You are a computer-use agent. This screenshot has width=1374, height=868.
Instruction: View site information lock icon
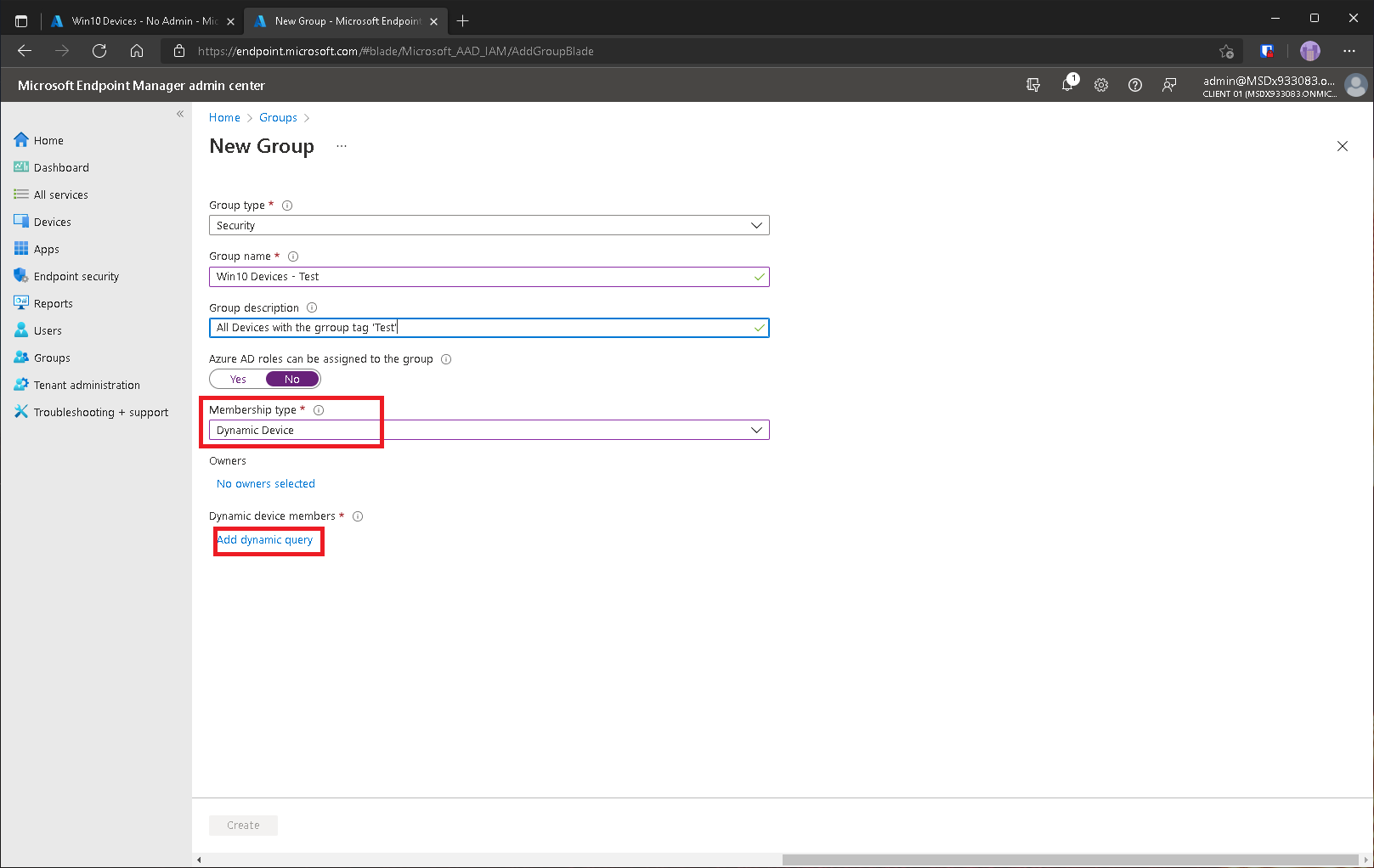point(179,51)
